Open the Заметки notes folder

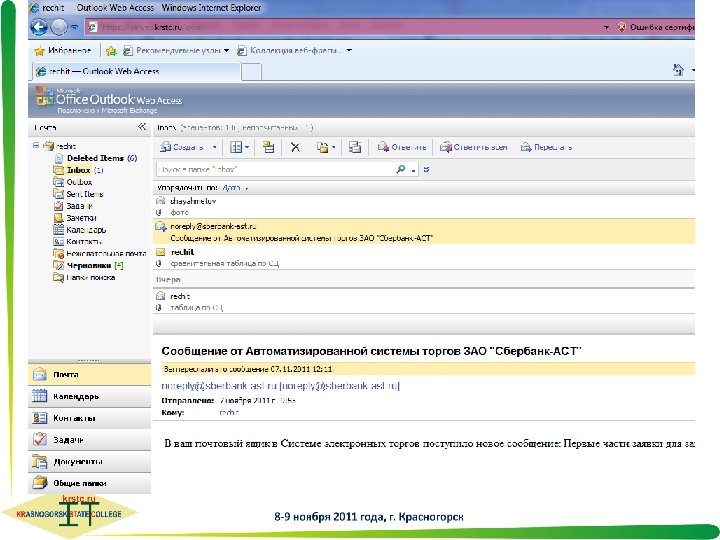[75, 218]
